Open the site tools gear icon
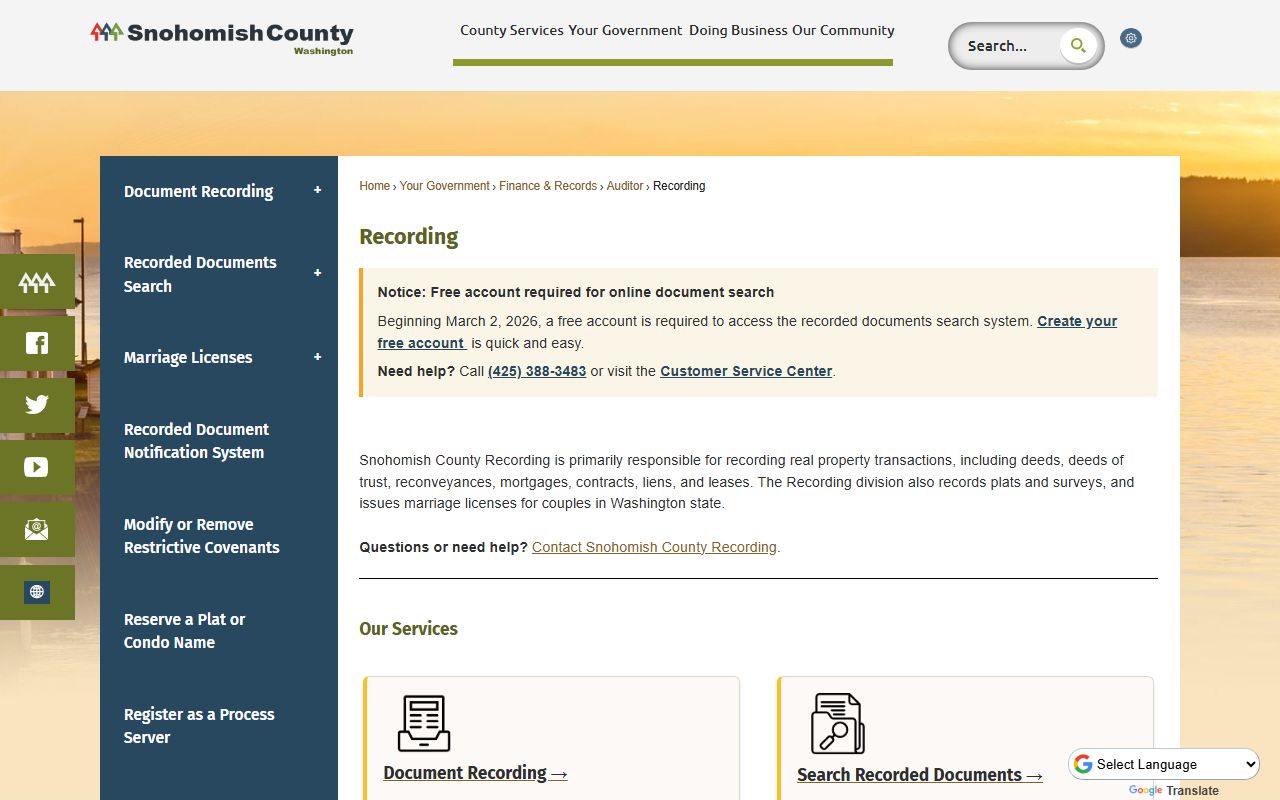The width and height of the screenshot is (1280, 800). click(1131, 38)
